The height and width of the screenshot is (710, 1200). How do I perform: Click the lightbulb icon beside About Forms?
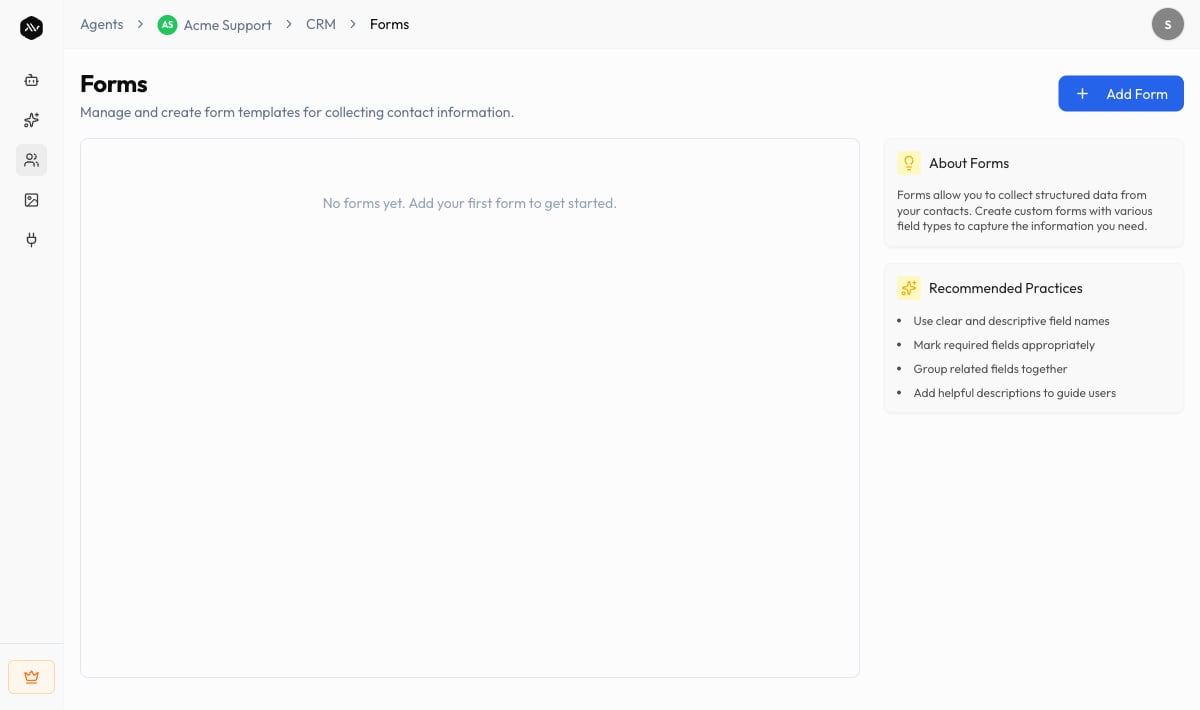(x=908, y=163)
